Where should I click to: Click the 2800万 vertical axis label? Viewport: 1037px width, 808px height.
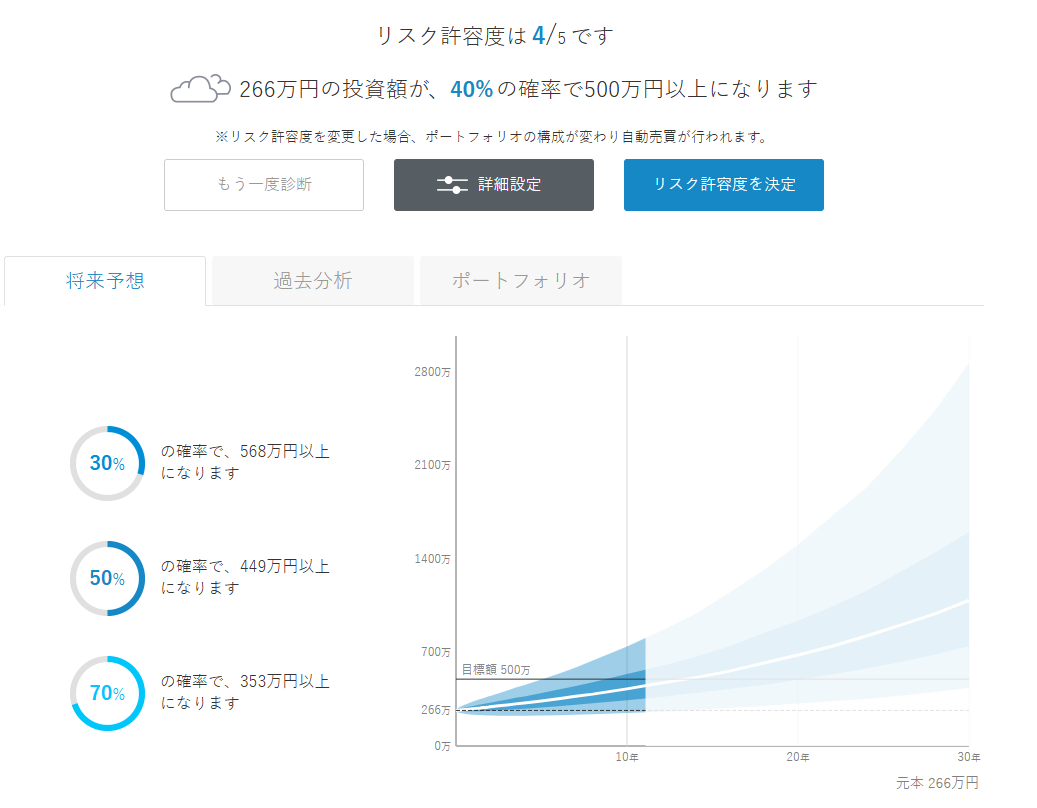[435, 371]
